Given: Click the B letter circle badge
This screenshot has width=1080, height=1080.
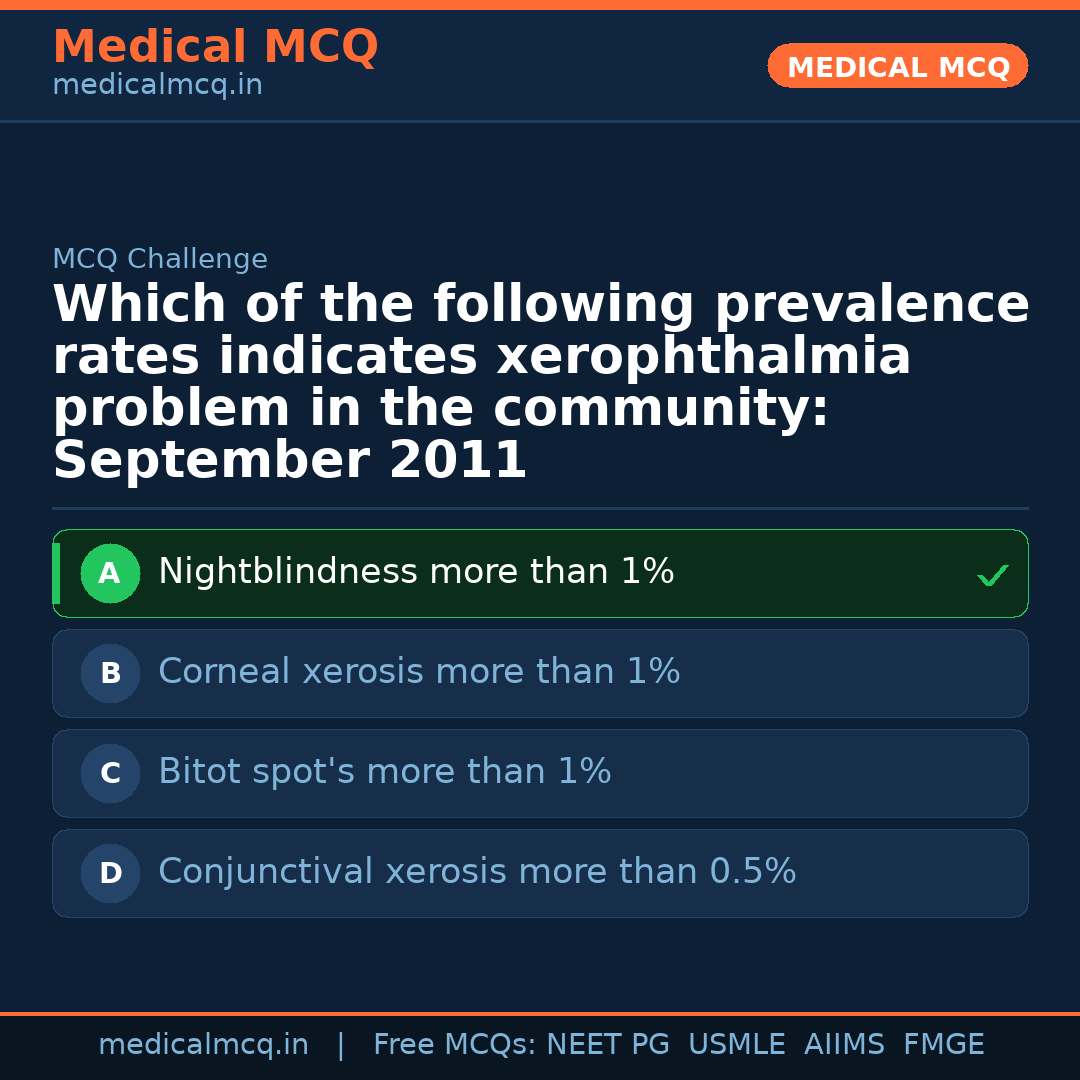Looking at the screenshot, I should (x=110, y=674).
